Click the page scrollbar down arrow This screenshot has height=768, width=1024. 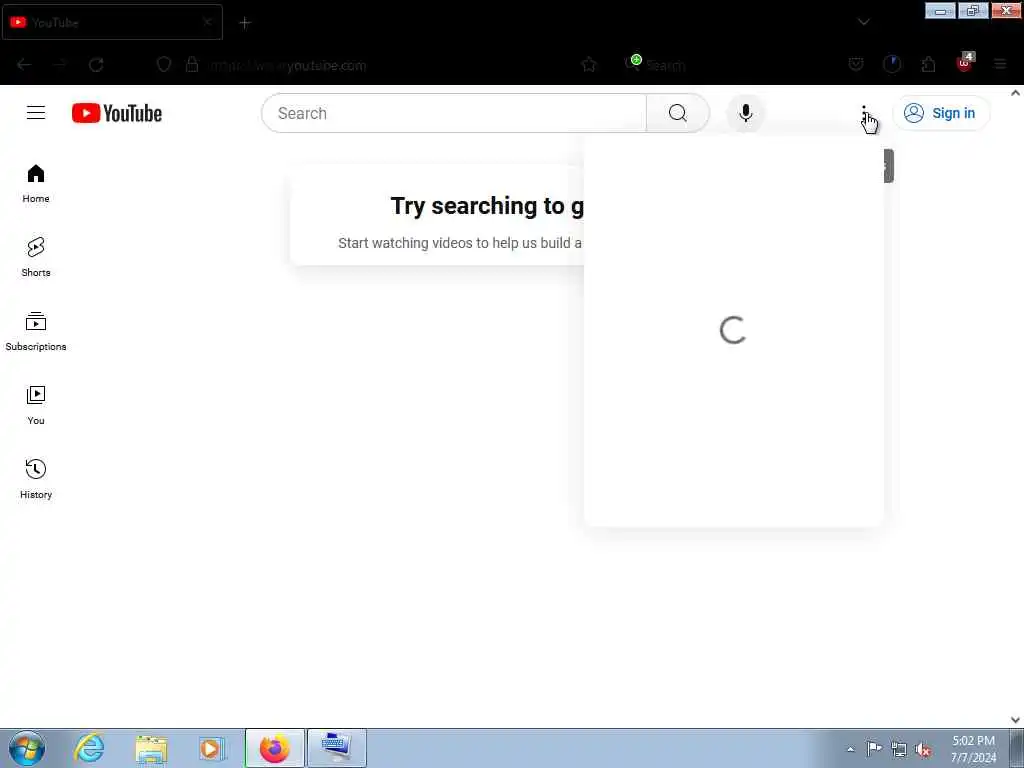1016,720
